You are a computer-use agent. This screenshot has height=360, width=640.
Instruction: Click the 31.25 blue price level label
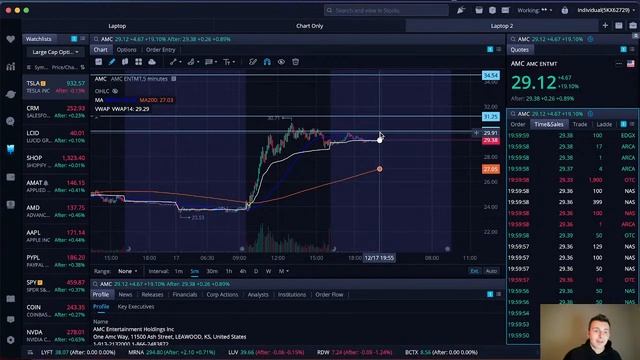(491, 117)
